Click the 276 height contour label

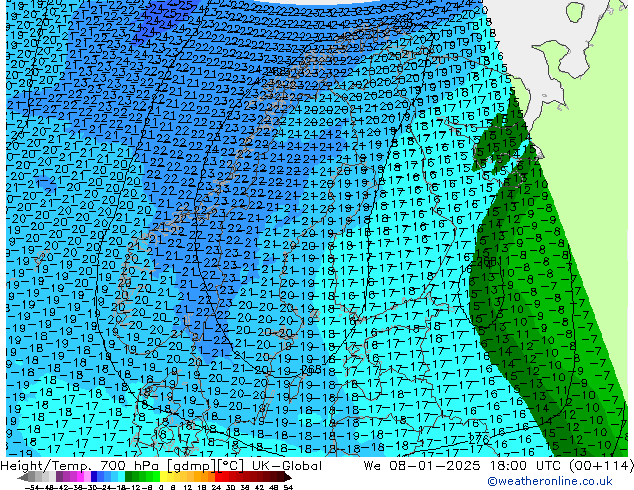(x=479, y=439)
